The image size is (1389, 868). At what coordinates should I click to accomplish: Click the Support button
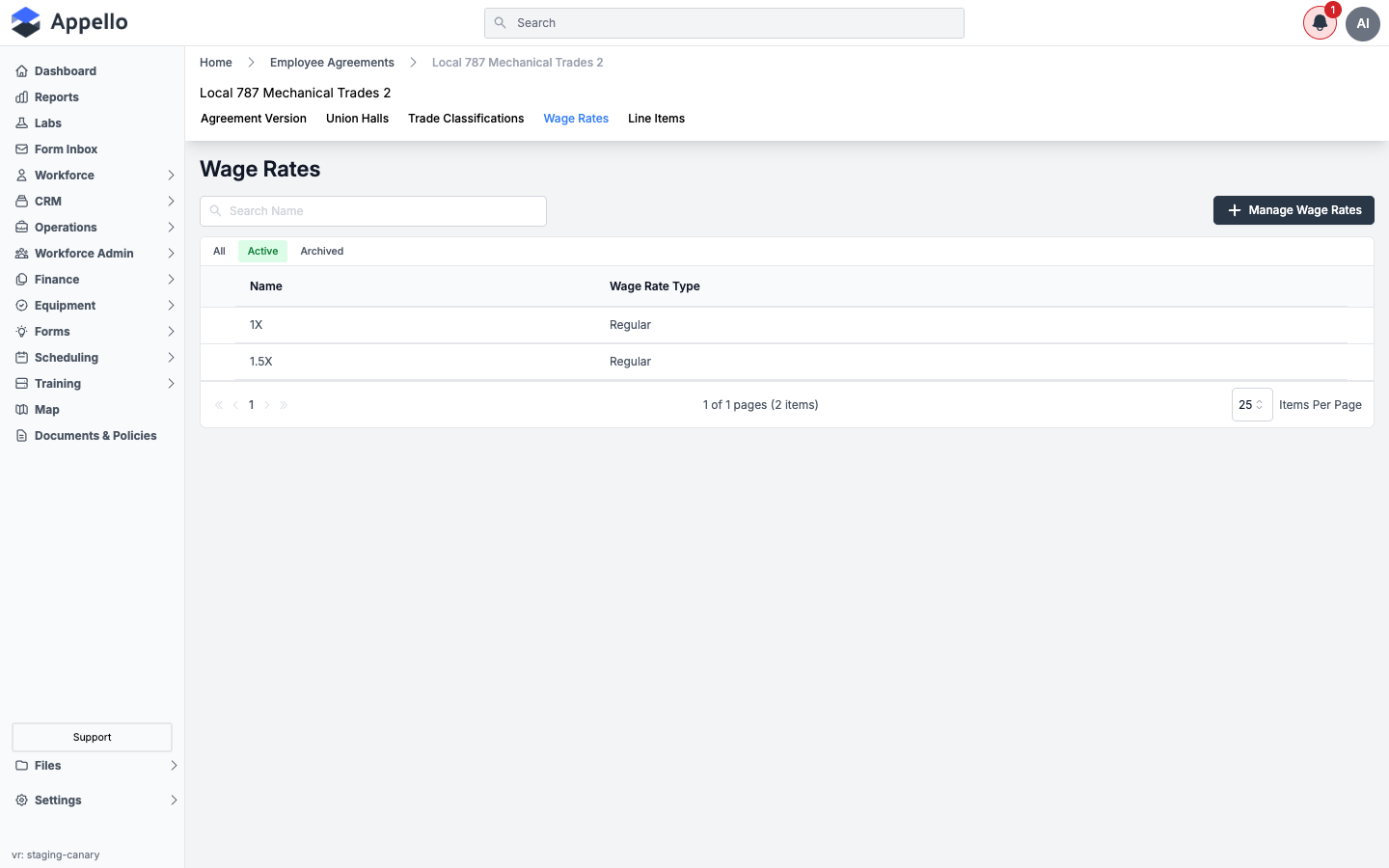tap(92, 737)
